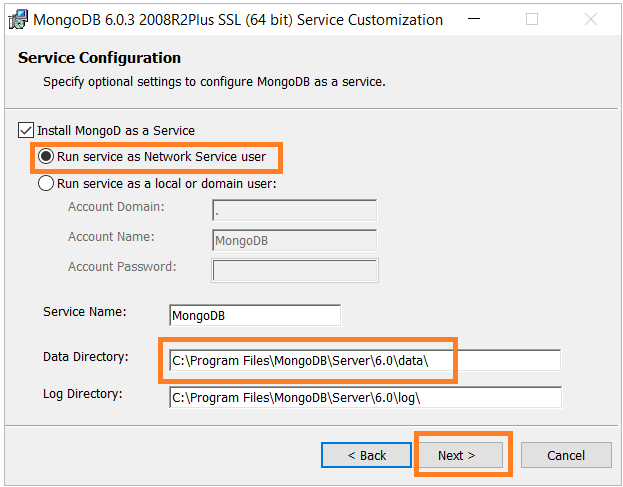Click the Service Configuration heading text
This screenshot has width=623, height=487.
tap(99, 58)
